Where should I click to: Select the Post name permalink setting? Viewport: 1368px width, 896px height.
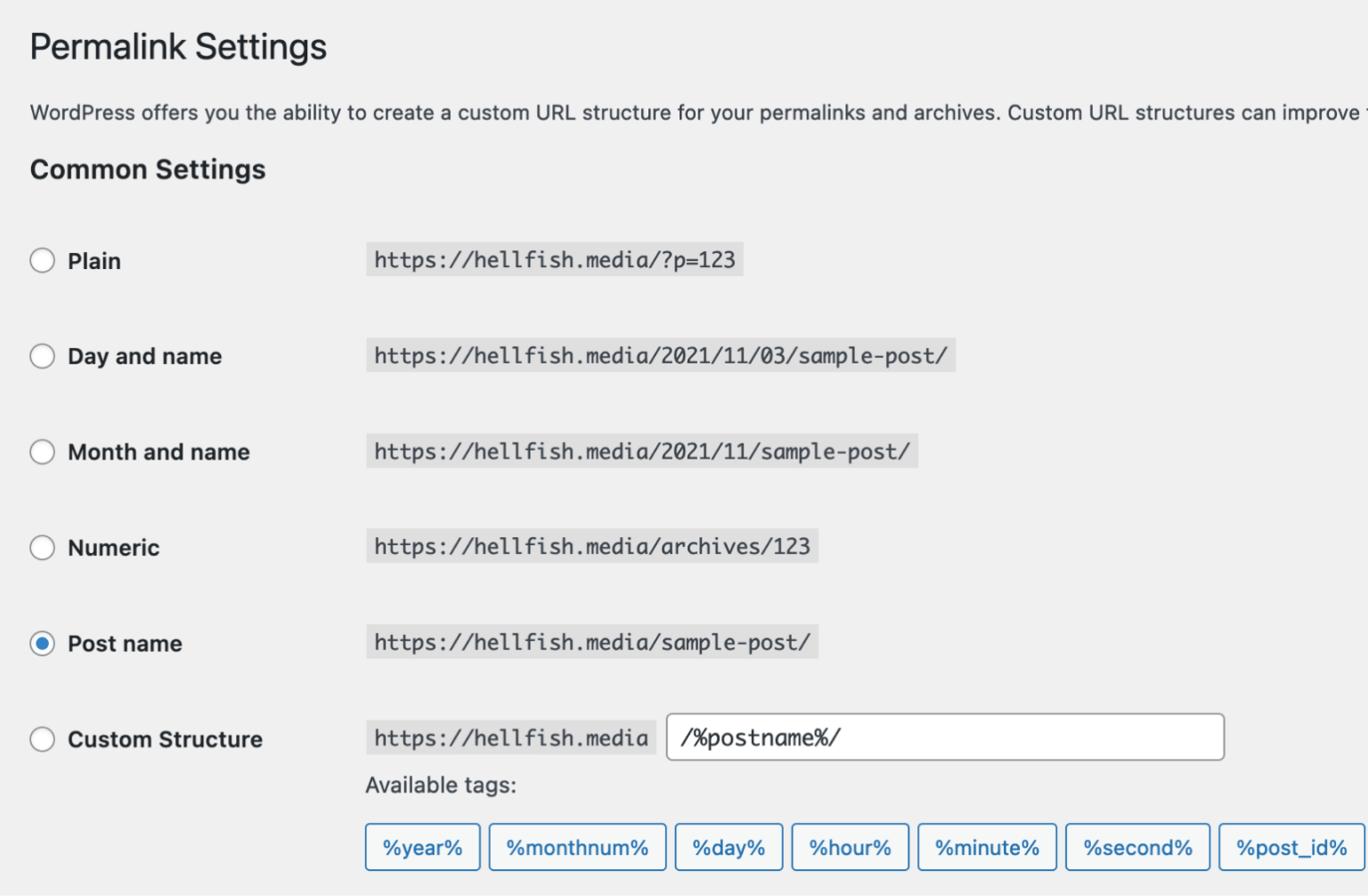pyautogui.click(x=42, y=643)
